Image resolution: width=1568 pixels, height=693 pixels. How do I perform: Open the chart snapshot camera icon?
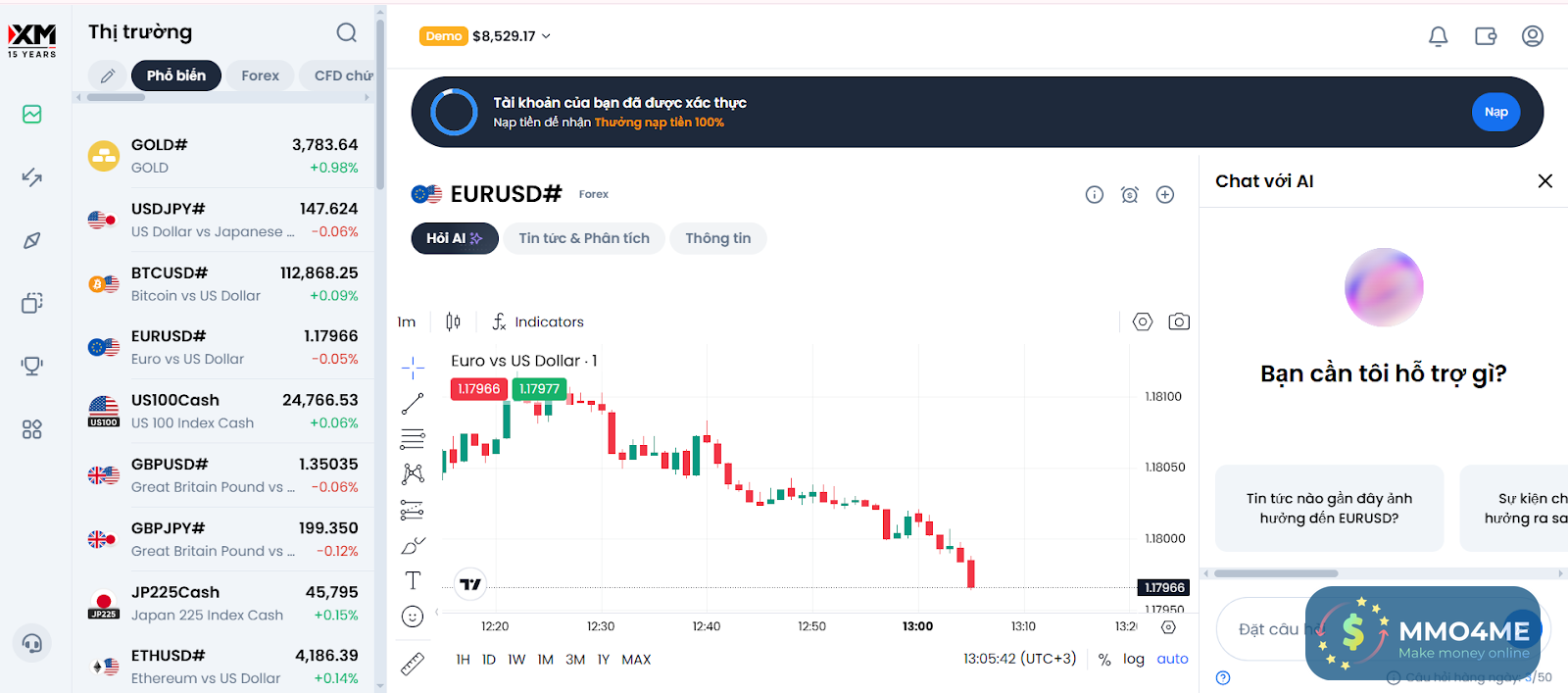[x=1179, y=322]
